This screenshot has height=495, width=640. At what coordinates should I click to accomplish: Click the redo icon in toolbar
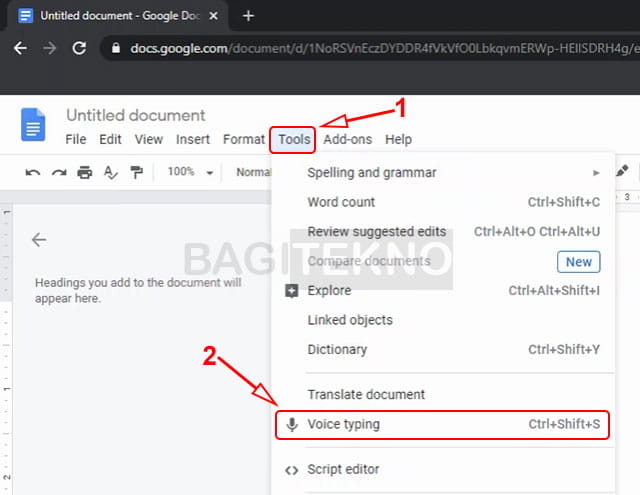59,173
